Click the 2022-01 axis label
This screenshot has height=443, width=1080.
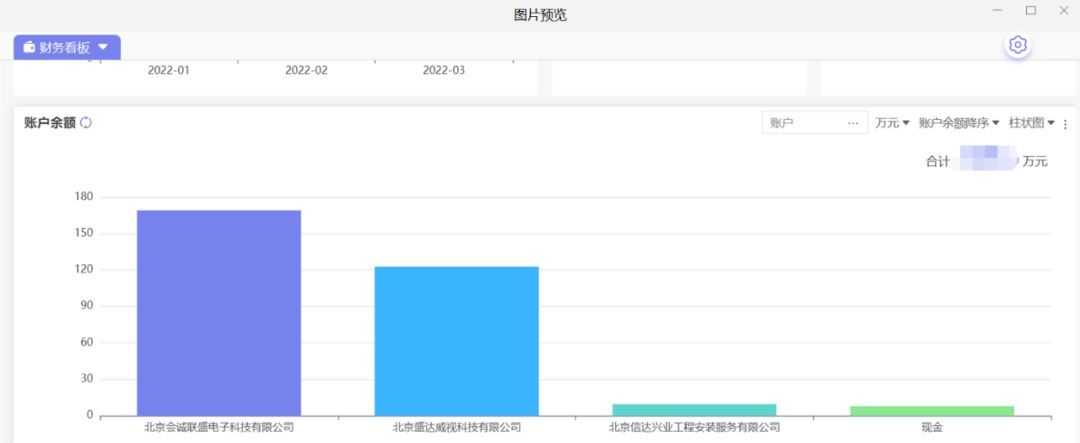[x=168, y=70]
